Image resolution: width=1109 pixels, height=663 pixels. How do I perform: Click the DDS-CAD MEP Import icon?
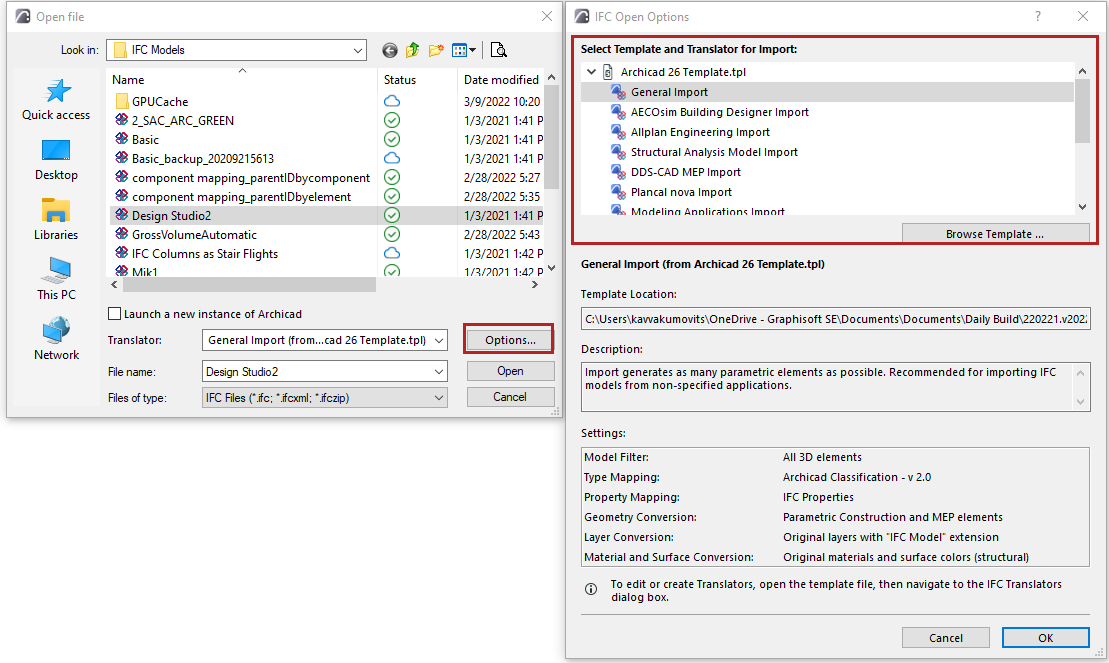point(618,172)
